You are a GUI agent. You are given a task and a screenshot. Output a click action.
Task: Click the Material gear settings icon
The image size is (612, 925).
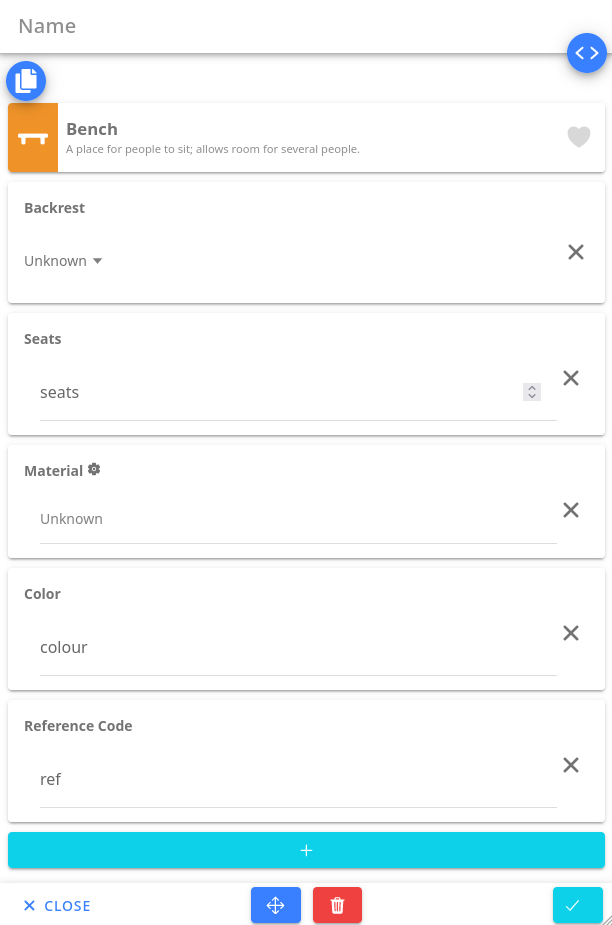click(94, 469)
